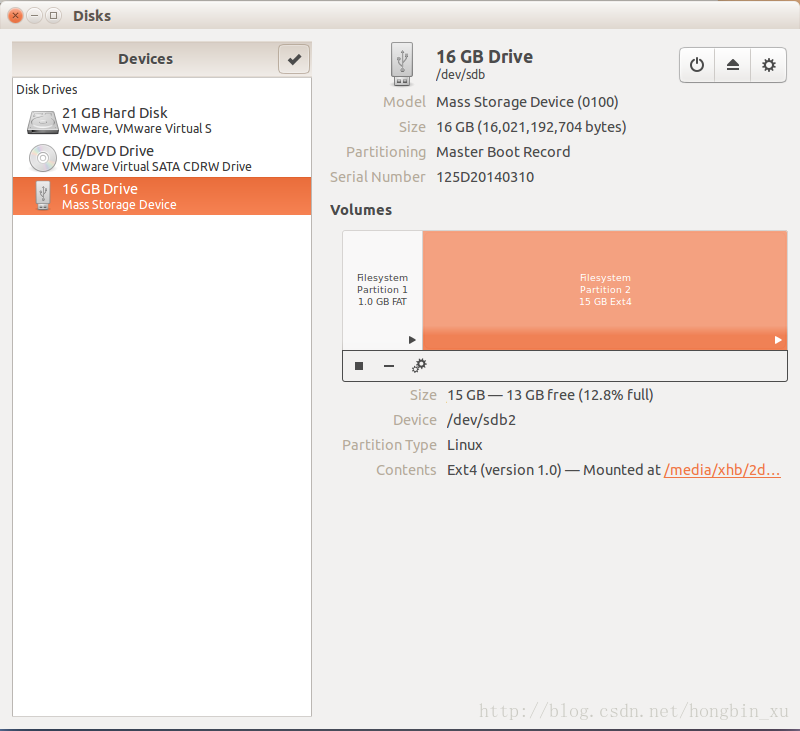The width and height of the screenshot is (800, 731).
Task: Open the /media/xhb/2d... mount point link
Action: click(x=722, y=470)
